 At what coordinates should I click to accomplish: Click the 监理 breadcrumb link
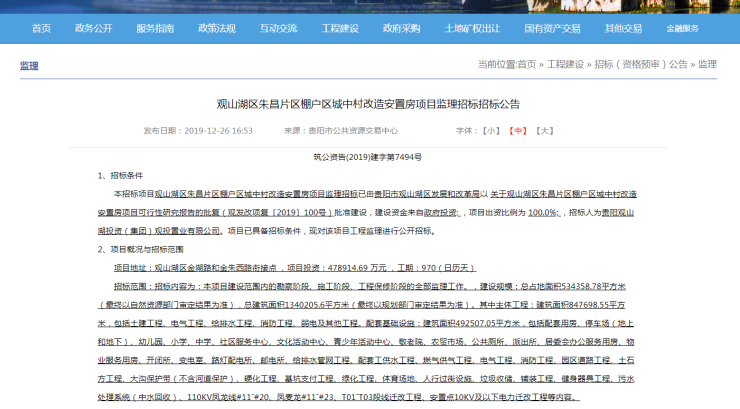tap(707, 64)
